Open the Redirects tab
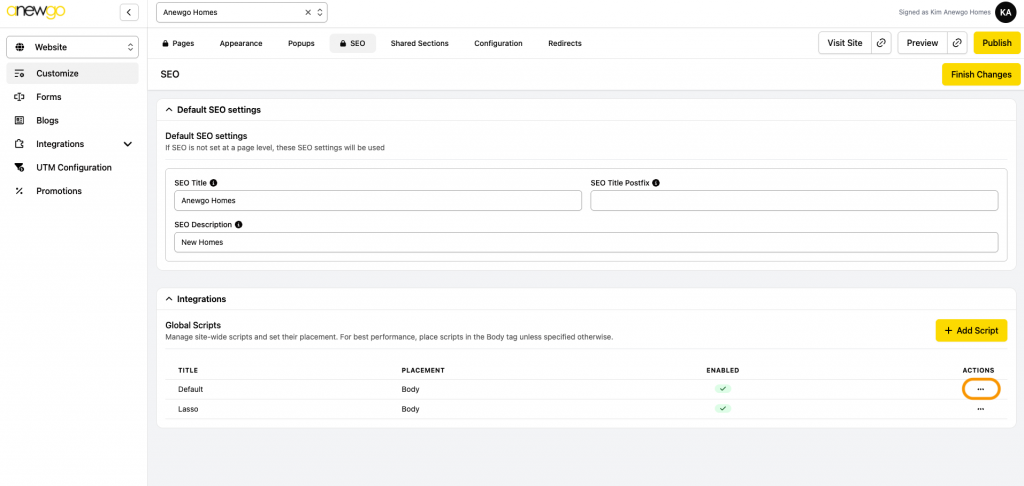The height and width of the screenshot is (486, 1024). [564, 43]
